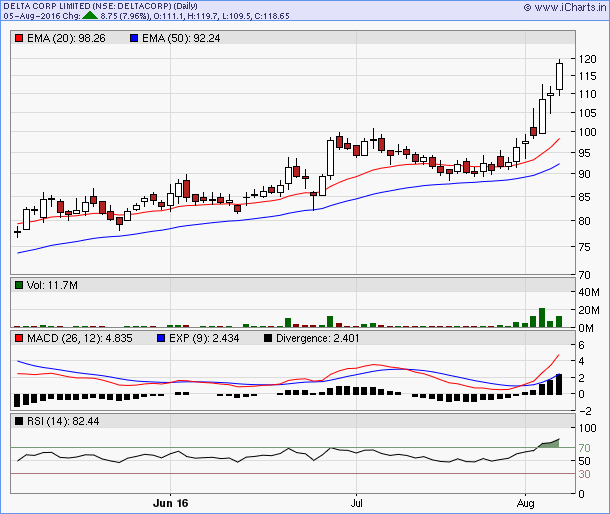Screen dimensions: 610x514
Task: Click the RSI (14): 82.44 label
Action: (63, 421)
